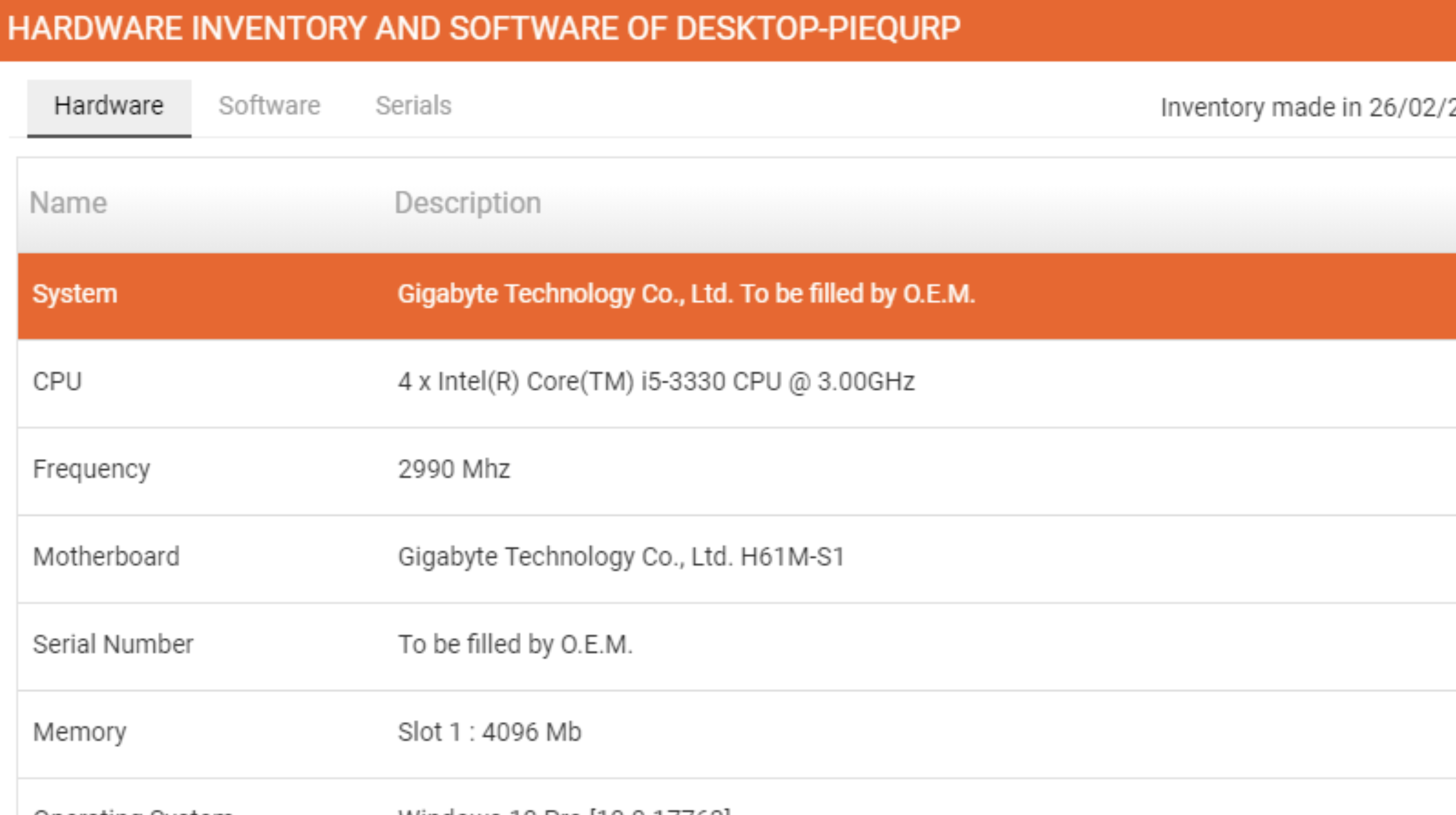Open the Serials tab

414,107
